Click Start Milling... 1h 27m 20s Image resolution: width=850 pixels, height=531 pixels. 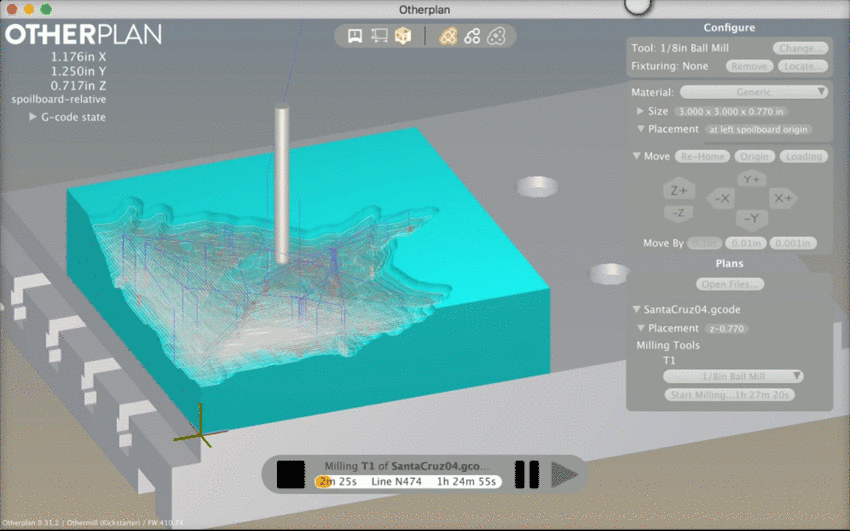730,395
